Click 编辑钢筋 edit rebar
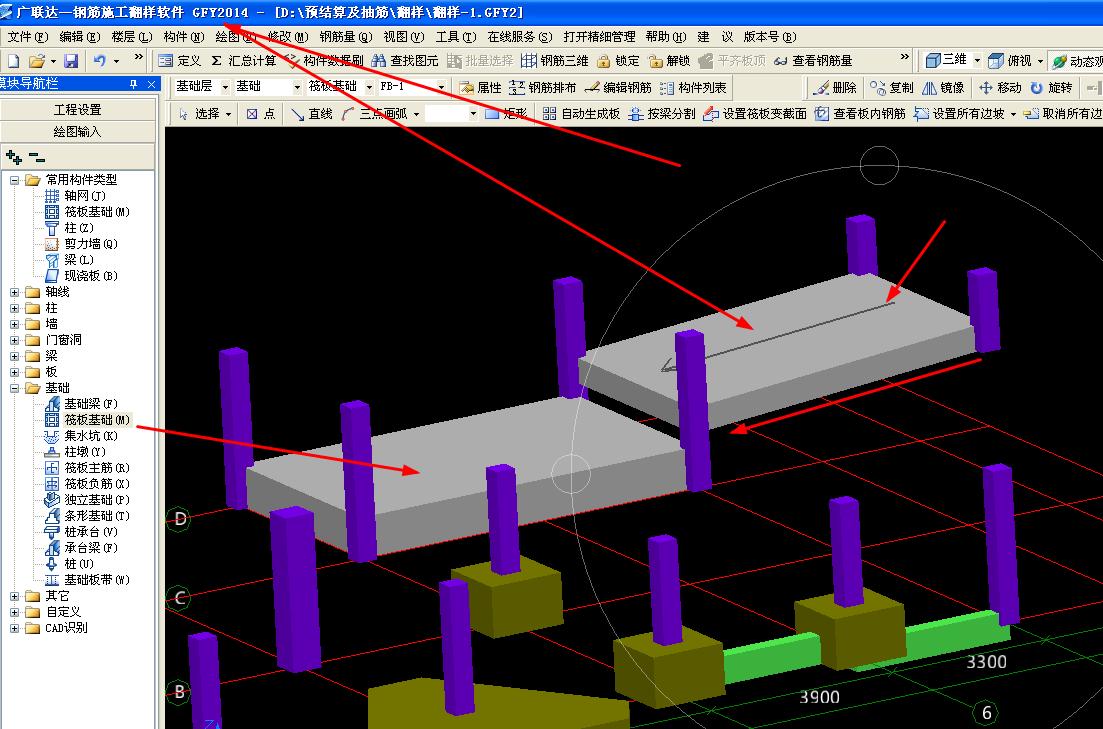 pyautogui.click(x=618, y=87)
